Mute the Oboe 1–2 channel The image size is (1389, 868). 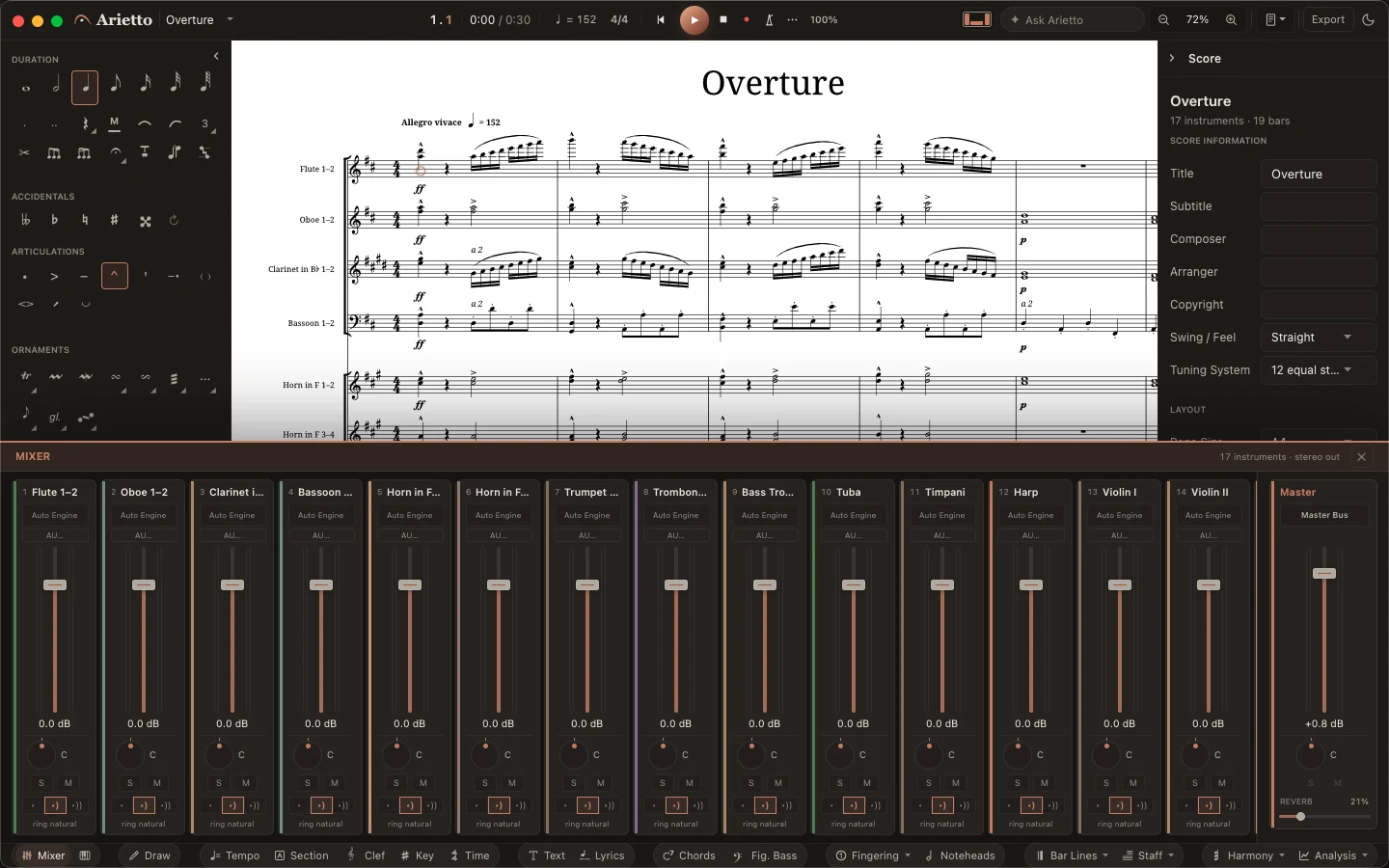[x=157, y=783]
